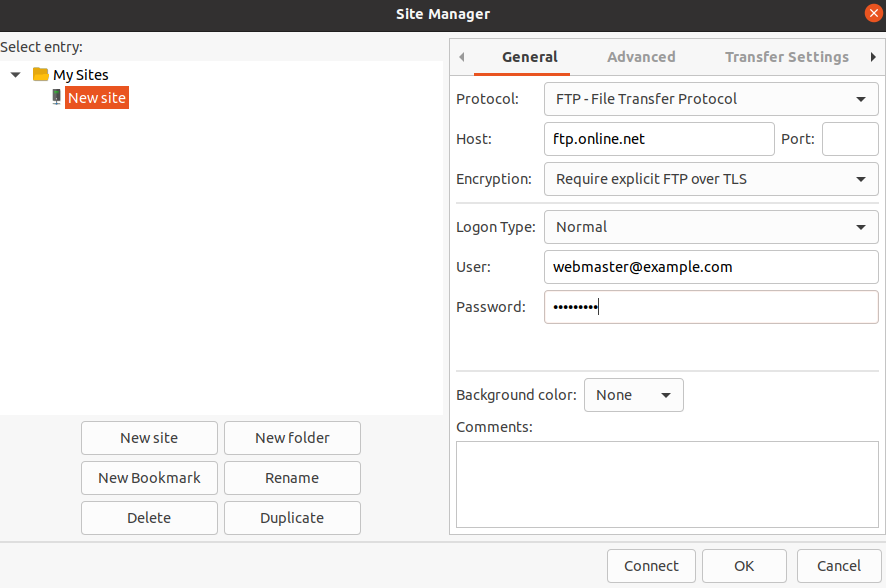Select the New site entry
The height and width of the screenshot is (588, 886).
click(x=96, y=97)
